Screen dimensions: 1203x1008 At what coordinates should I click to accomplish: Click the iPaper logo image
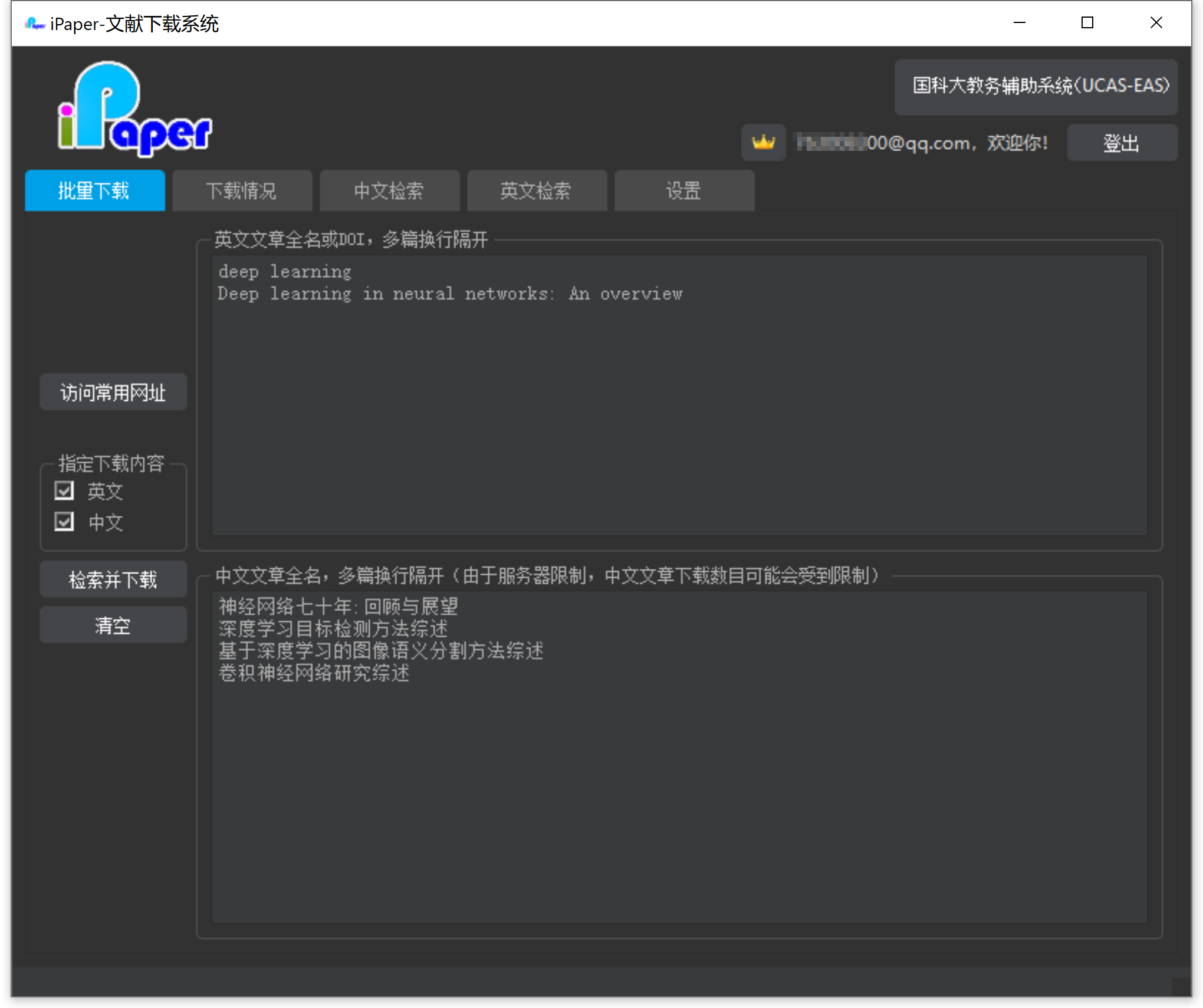(134, 109)
